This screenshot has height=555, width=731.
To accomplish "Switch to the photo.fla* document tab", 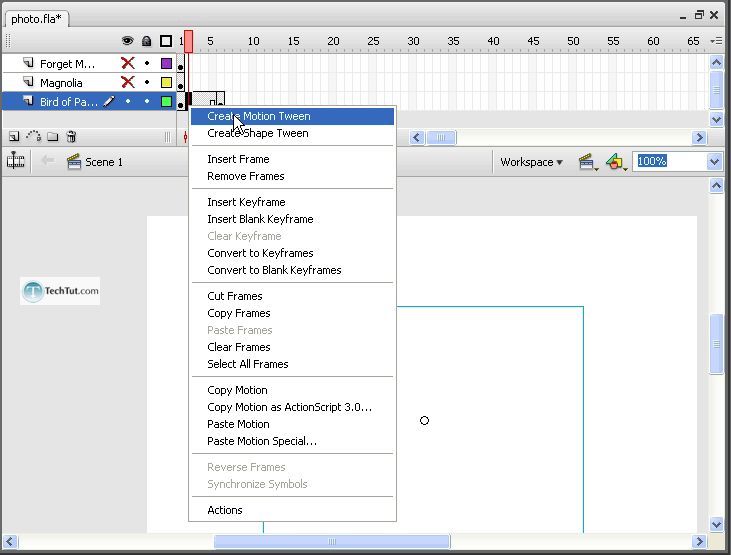I will coord(36,19).
